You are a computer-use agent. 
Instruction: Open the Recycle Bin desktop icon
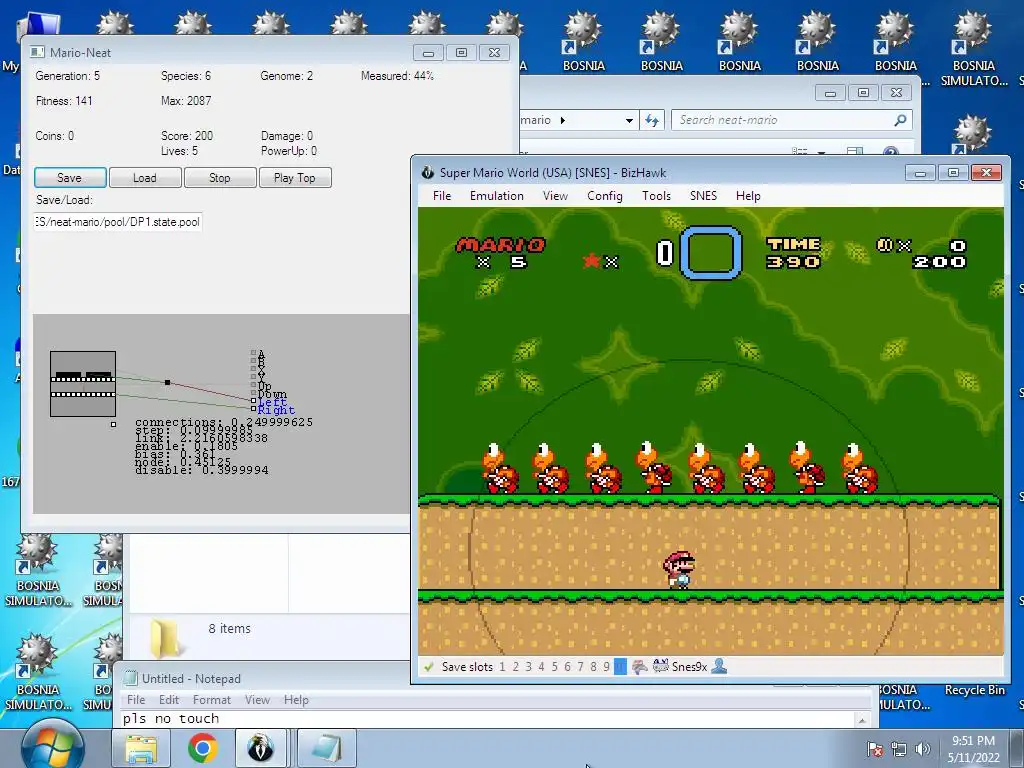[974, 690]
